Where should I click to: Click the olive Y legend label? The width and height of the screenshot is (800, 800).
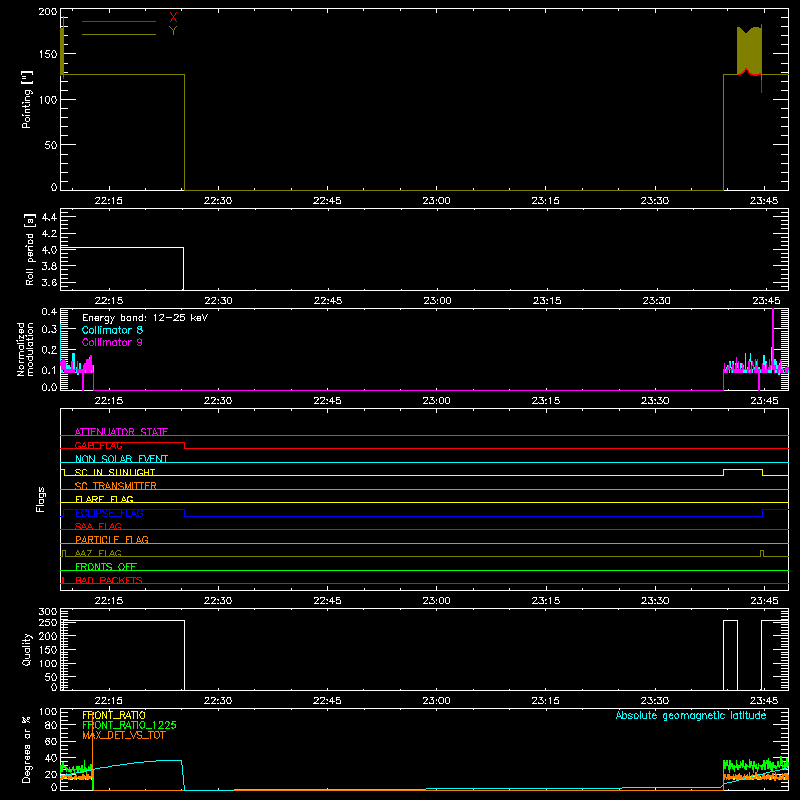tap(173, 31)
